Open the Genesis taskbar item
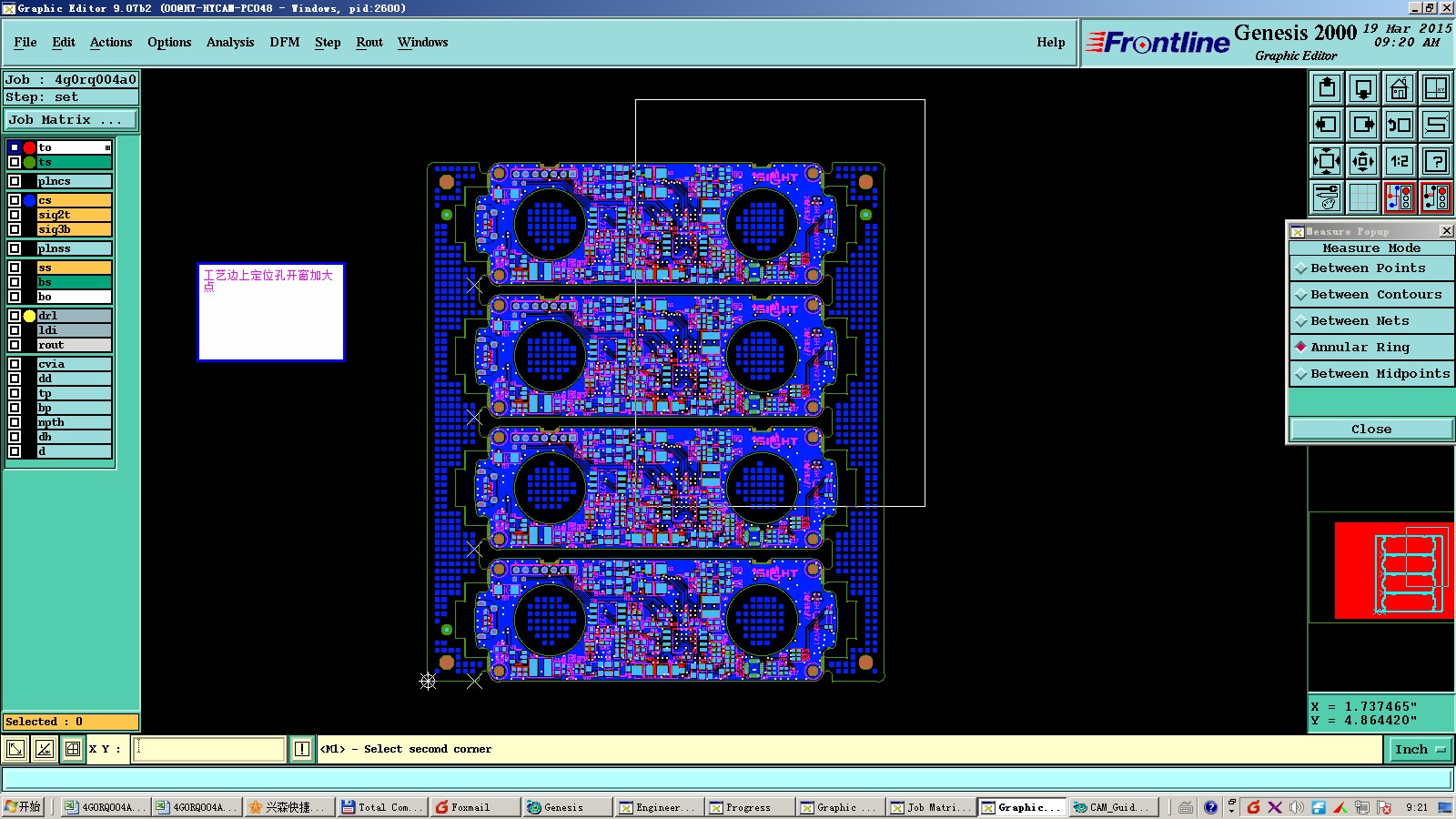The height and width of the screenshot is (819, 1456). click(566, 807)
